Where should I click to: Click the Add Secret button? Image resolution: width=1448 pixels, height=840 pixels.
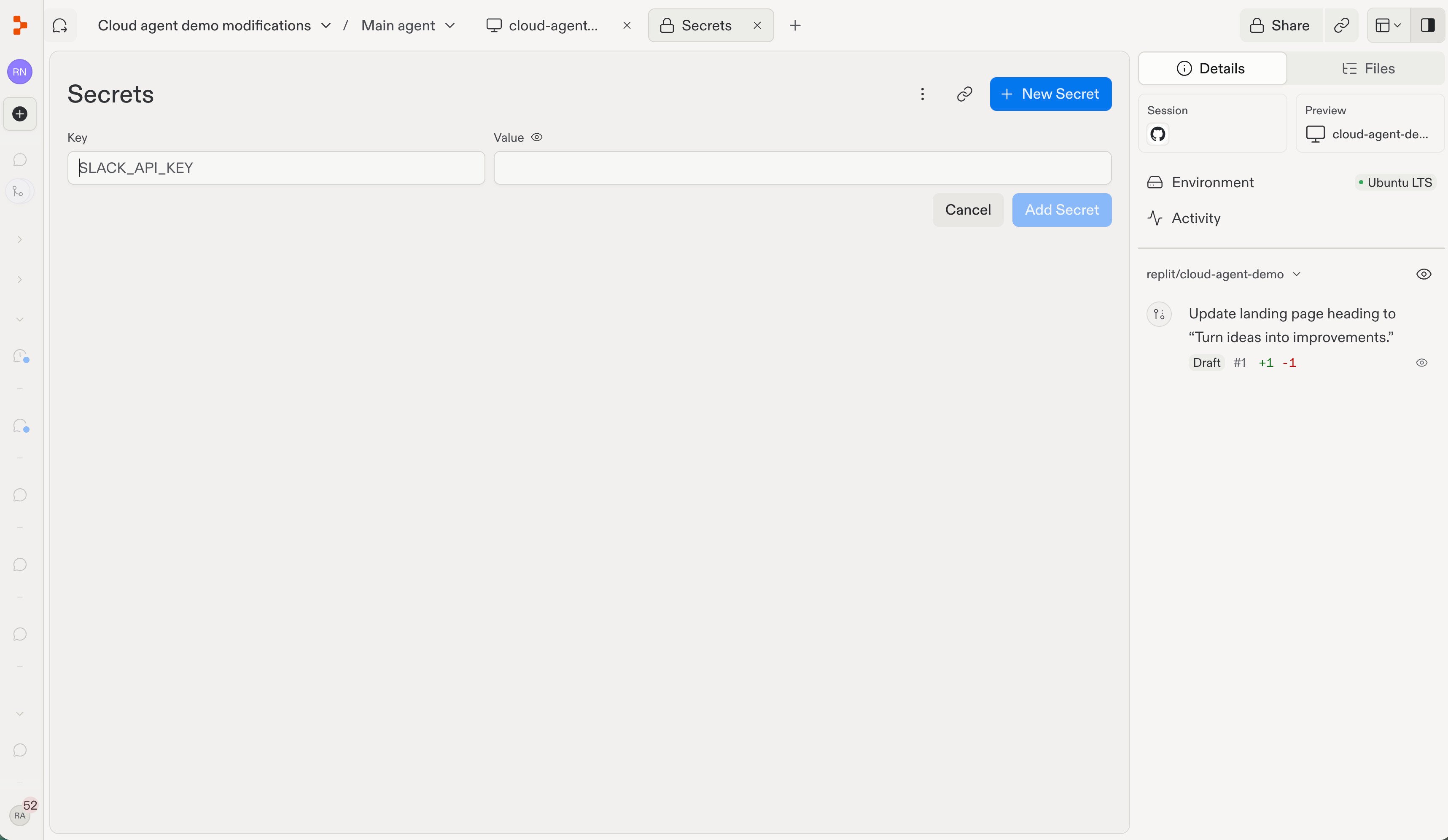[1061, 210]
